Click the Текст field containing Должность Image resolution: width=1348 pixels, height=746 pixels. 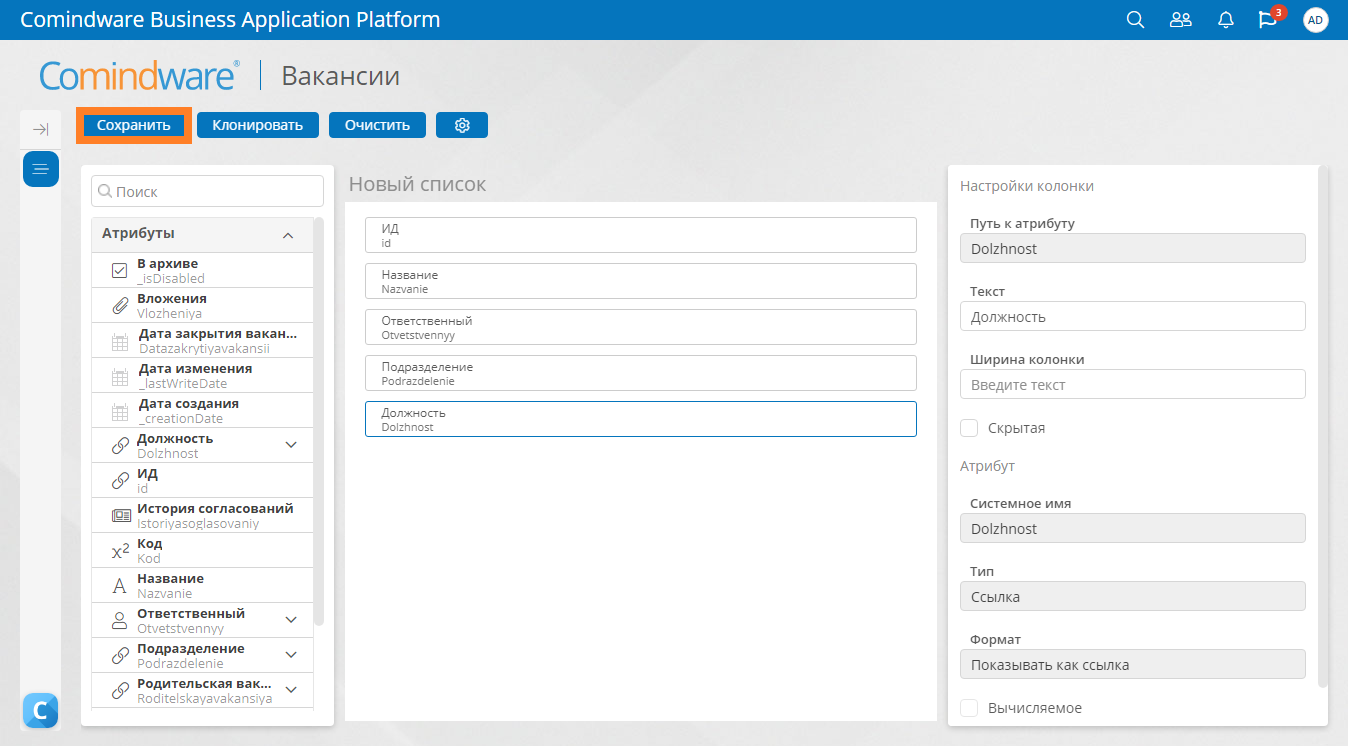coord(1133,316)
